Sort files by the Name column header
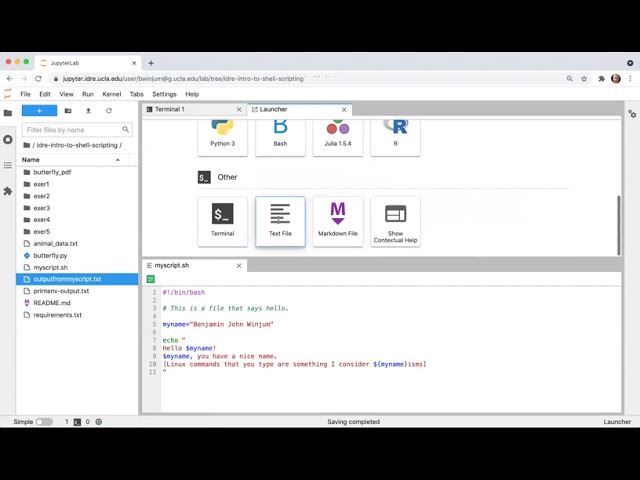Image resolution: width=640 pixels, height=480 pixels. 70,160
